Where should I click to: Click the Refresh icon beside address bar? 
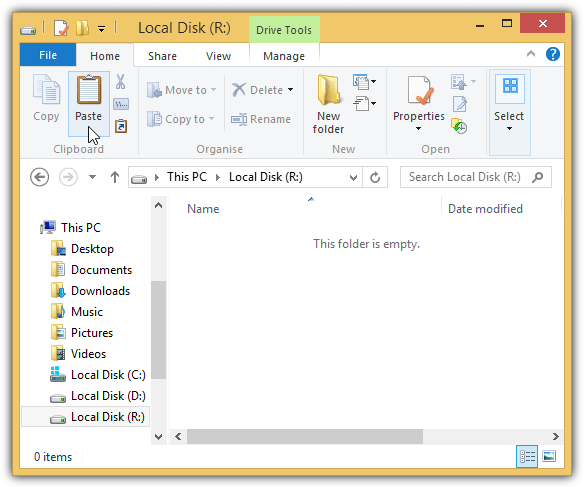(375, 177)
